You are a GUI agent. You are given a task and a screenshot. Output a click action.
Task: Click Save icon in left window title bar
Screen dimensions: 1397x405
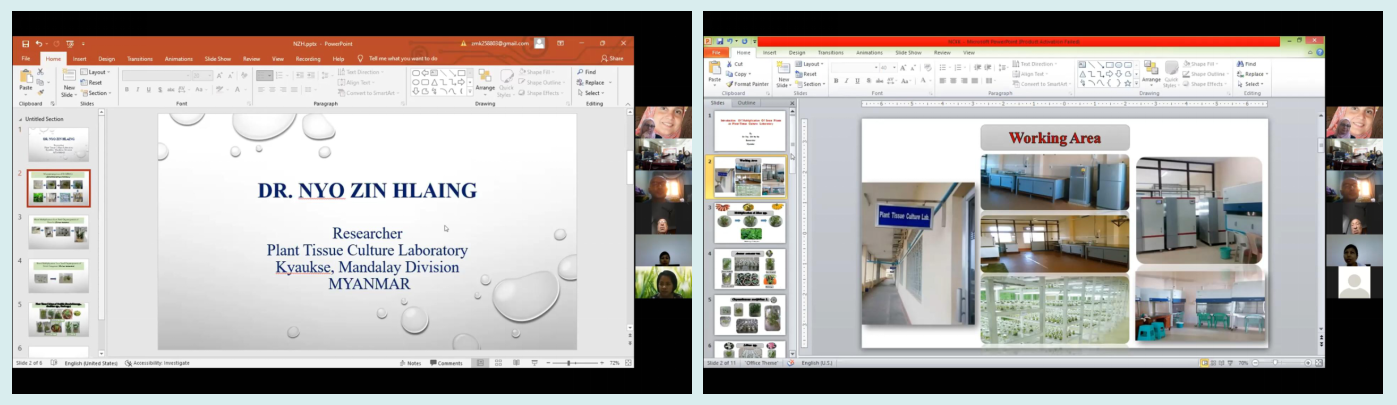24,44
